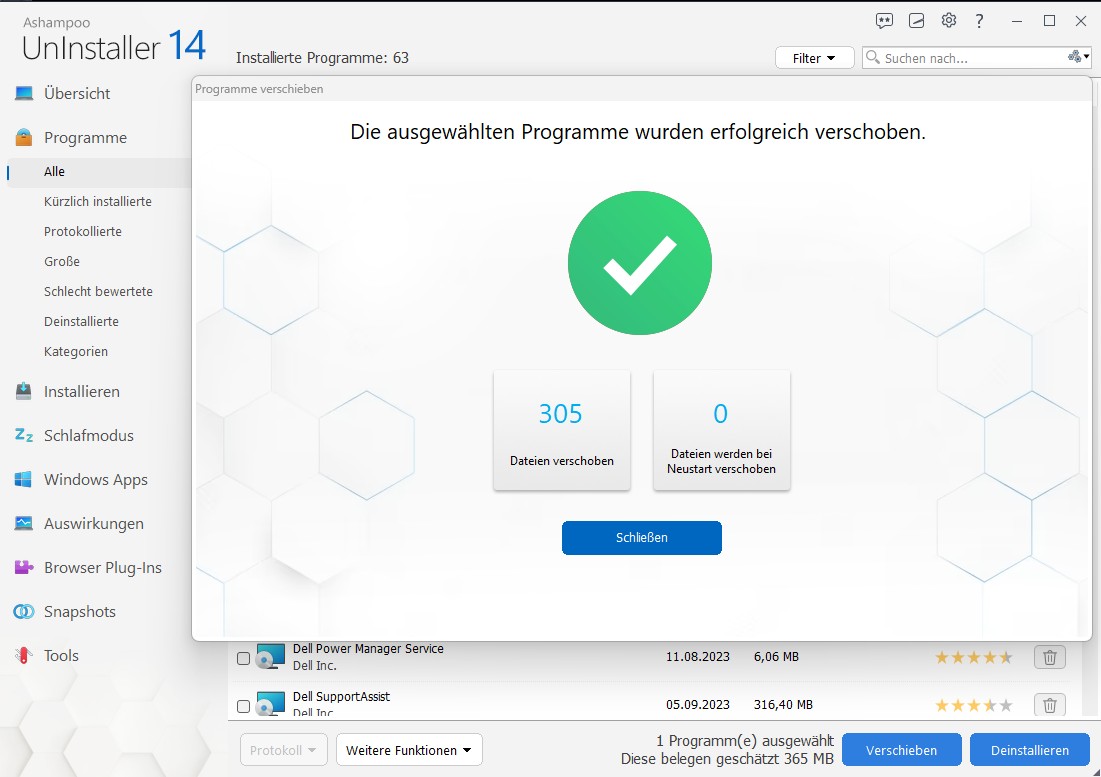This screenshot has width=1101, height=777.
Task: Click the feedback speech bubble icon
Action: point(884,21)
